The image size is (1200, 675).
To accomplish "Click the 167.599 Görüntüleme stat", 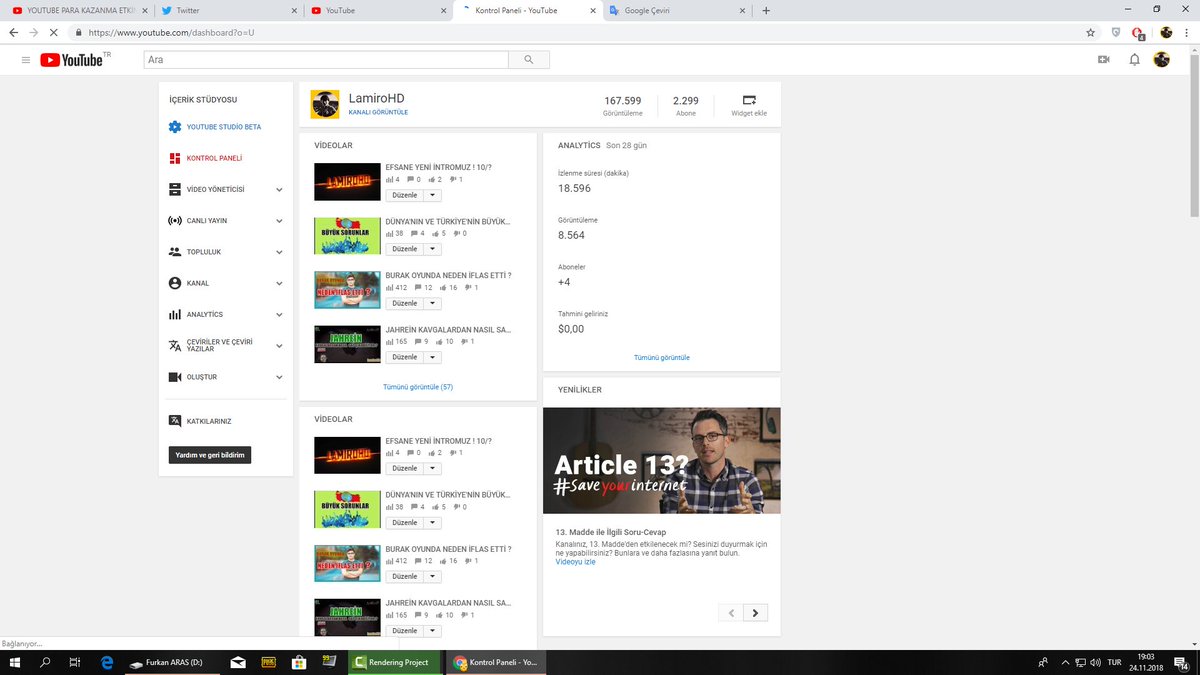I will tap(622, 106).
